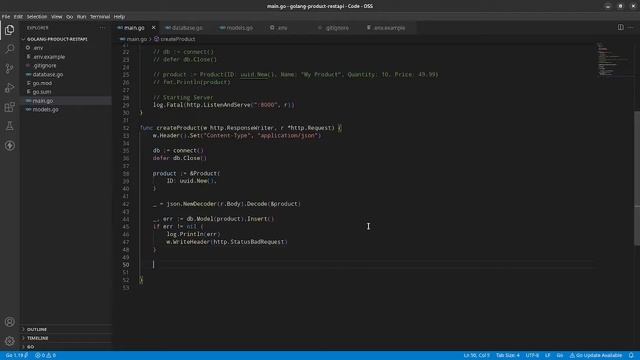The height and width of the screenshot is (360, 640).
Task: Switch to the models.go editor tab
Action: click(240, 28)
